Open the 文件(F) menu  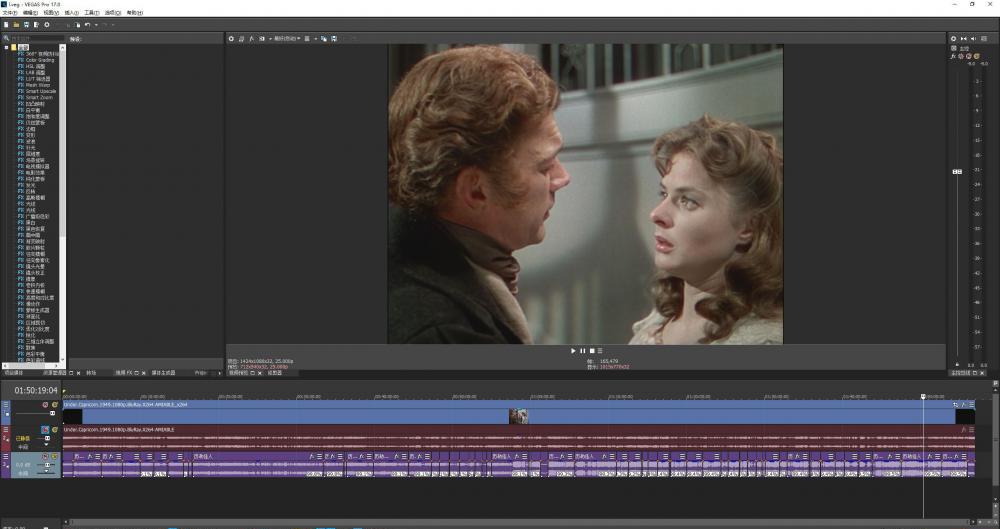click(x=10, y=13)
